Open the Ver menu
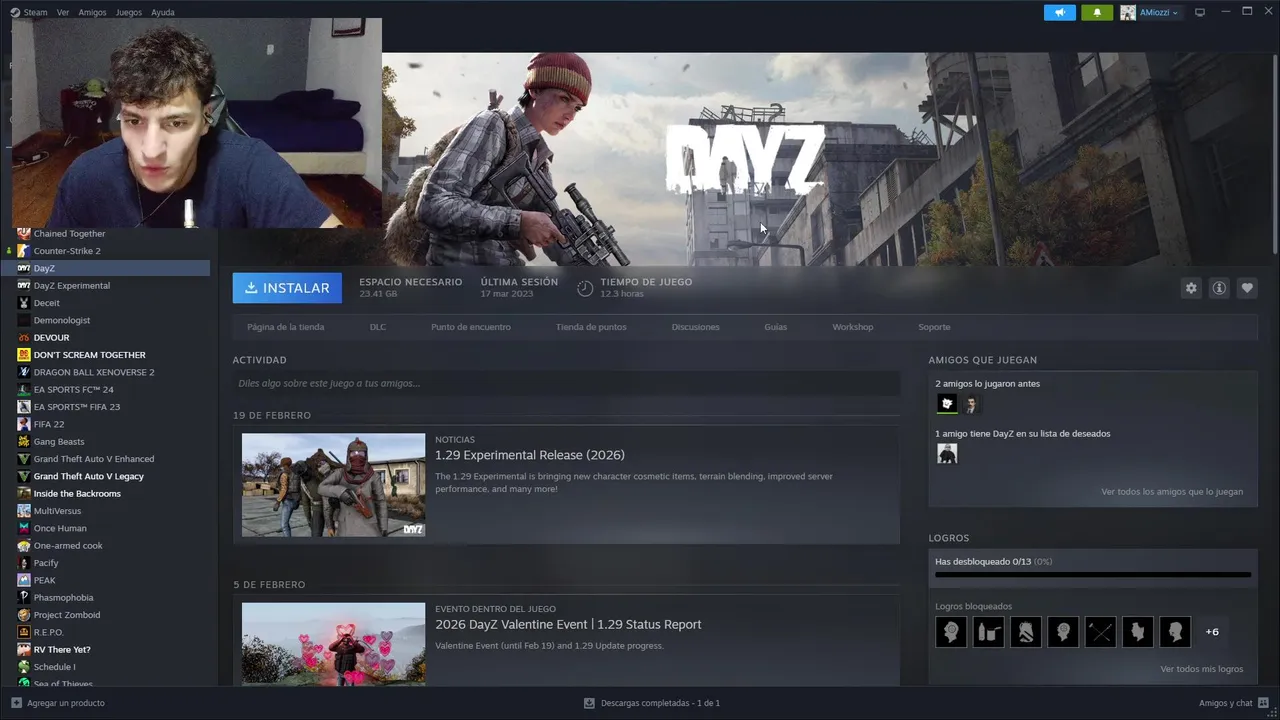 (x=63, y=12)
